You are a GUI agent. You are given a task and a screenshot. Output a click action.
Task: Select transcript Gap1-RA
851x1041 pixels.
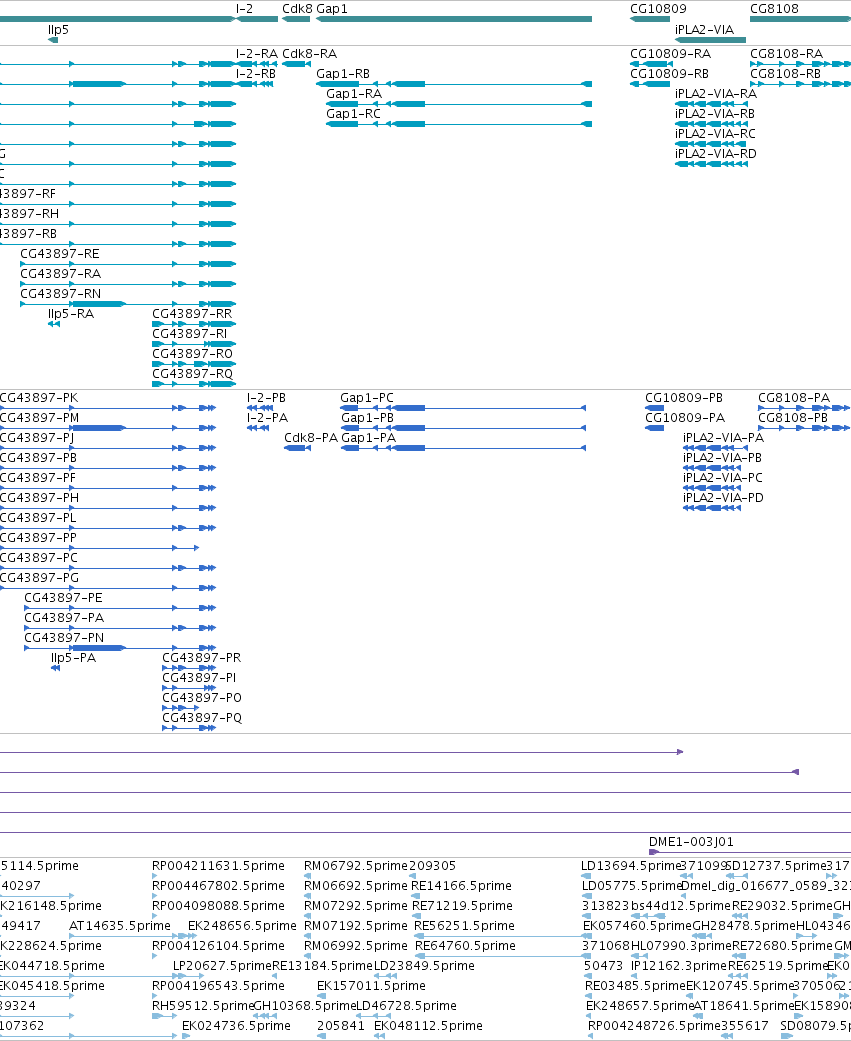[x=353, y=94]
